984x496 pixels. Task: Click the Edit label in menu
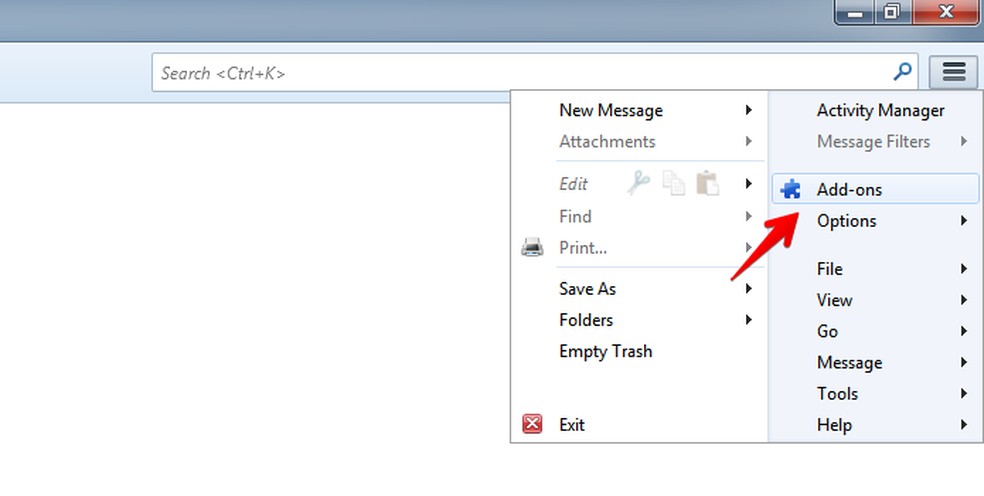[x=573, y=183]
